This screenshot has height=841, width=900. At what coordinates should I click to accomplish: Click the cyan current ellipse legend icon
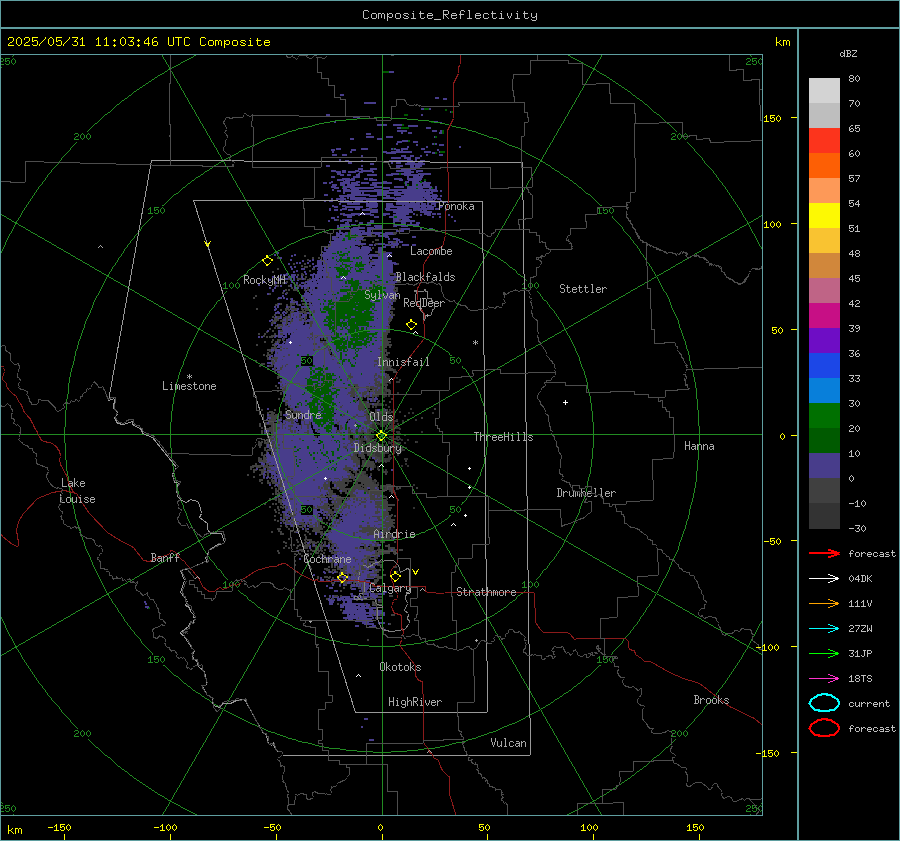click(824, 703)
